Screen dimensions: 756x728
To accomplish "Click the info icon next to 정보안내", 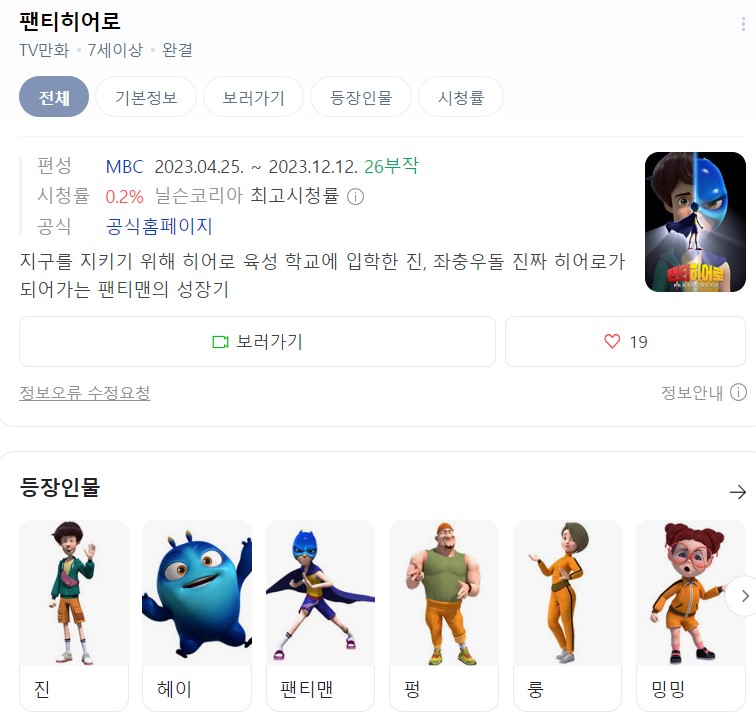I will coord(738,392).
